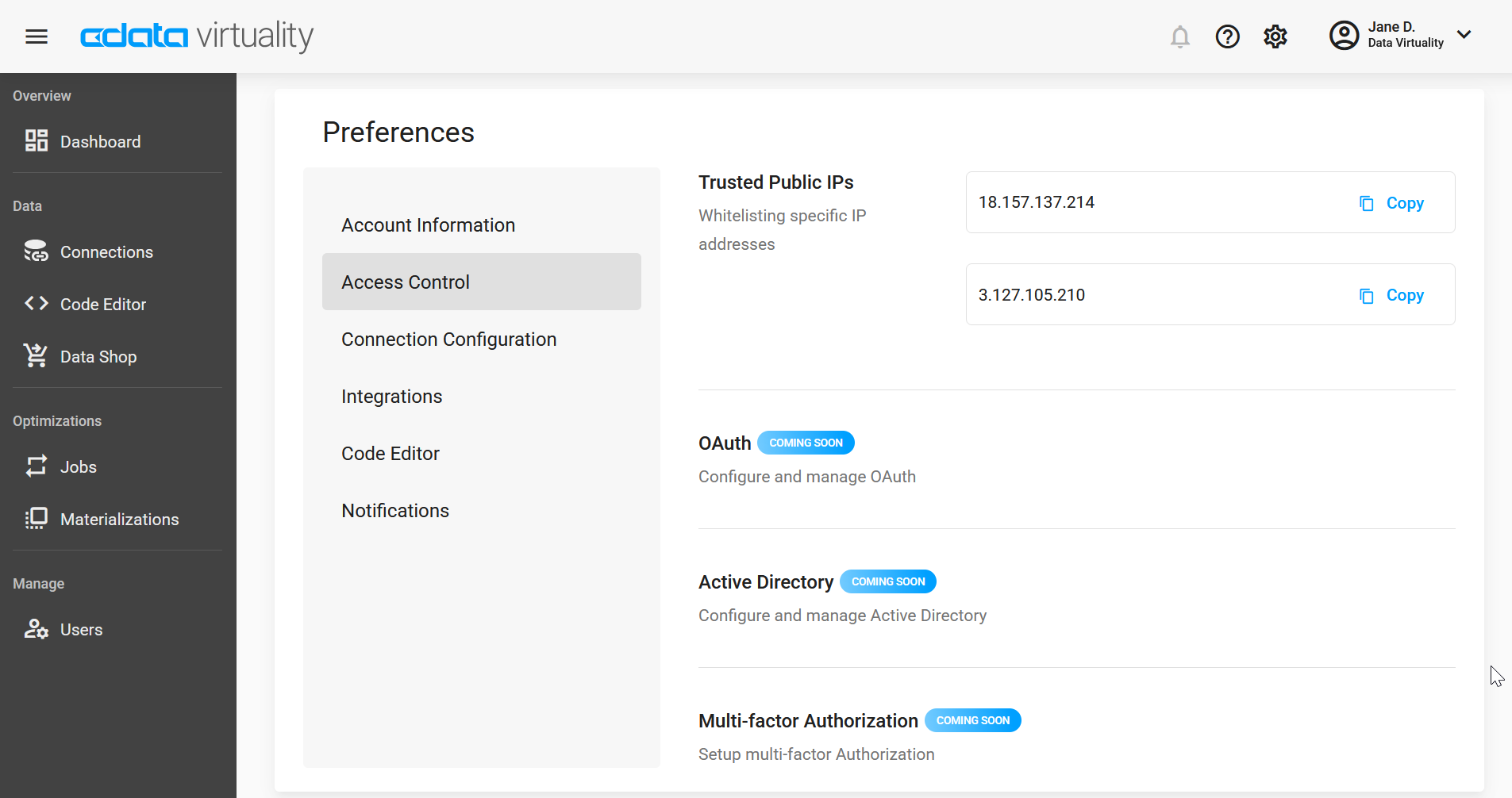The image size is (1512, 798).
Task: Click the CData Virtuality logo
Action: (195, 36)
